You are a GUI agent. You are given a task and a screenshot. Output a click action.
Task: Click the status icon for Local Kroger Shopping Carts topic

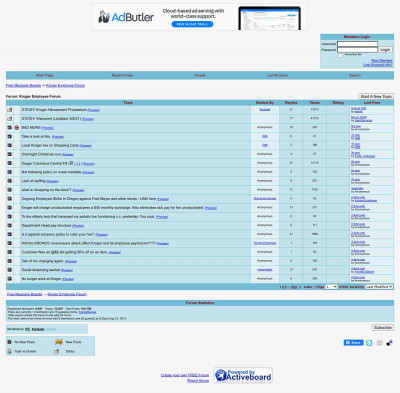click(x=10, y=145)
